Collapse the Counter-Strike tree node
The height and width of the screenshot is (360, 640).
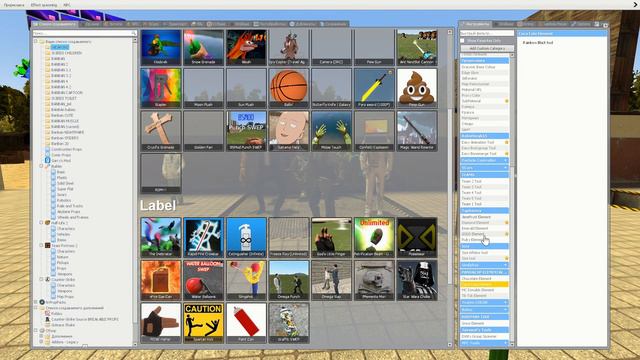(x=41, y=279)
